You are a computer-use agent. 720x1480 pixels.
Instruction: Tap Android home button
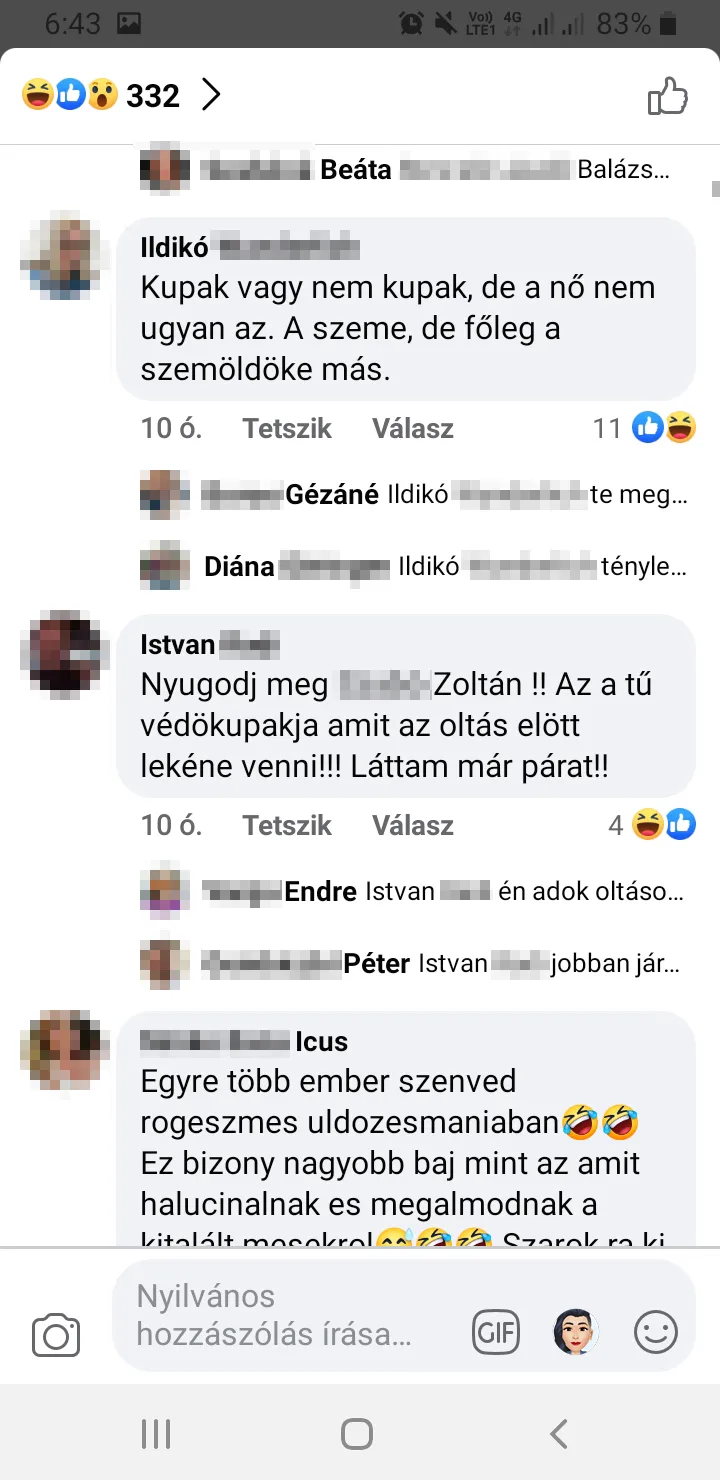[x=357, y=1434]
